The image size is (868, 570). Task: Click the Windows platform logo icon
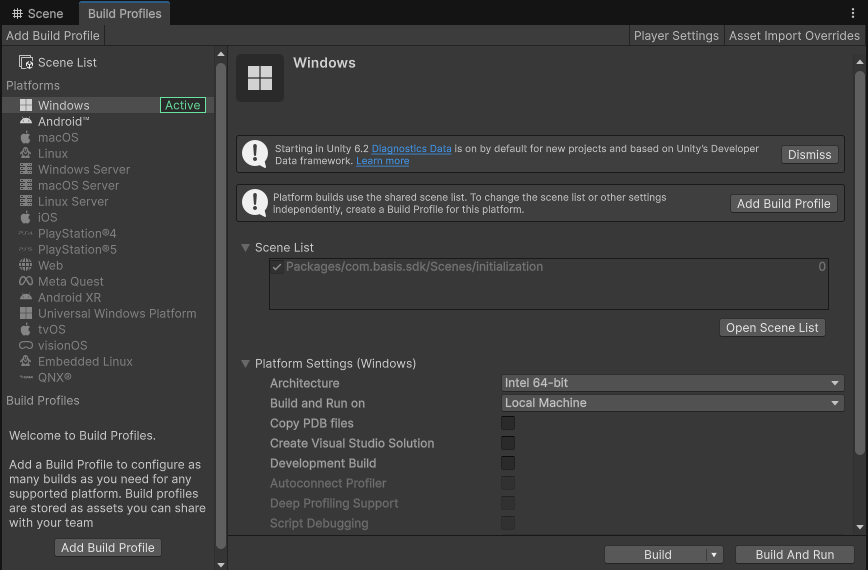tap(25, 105)
